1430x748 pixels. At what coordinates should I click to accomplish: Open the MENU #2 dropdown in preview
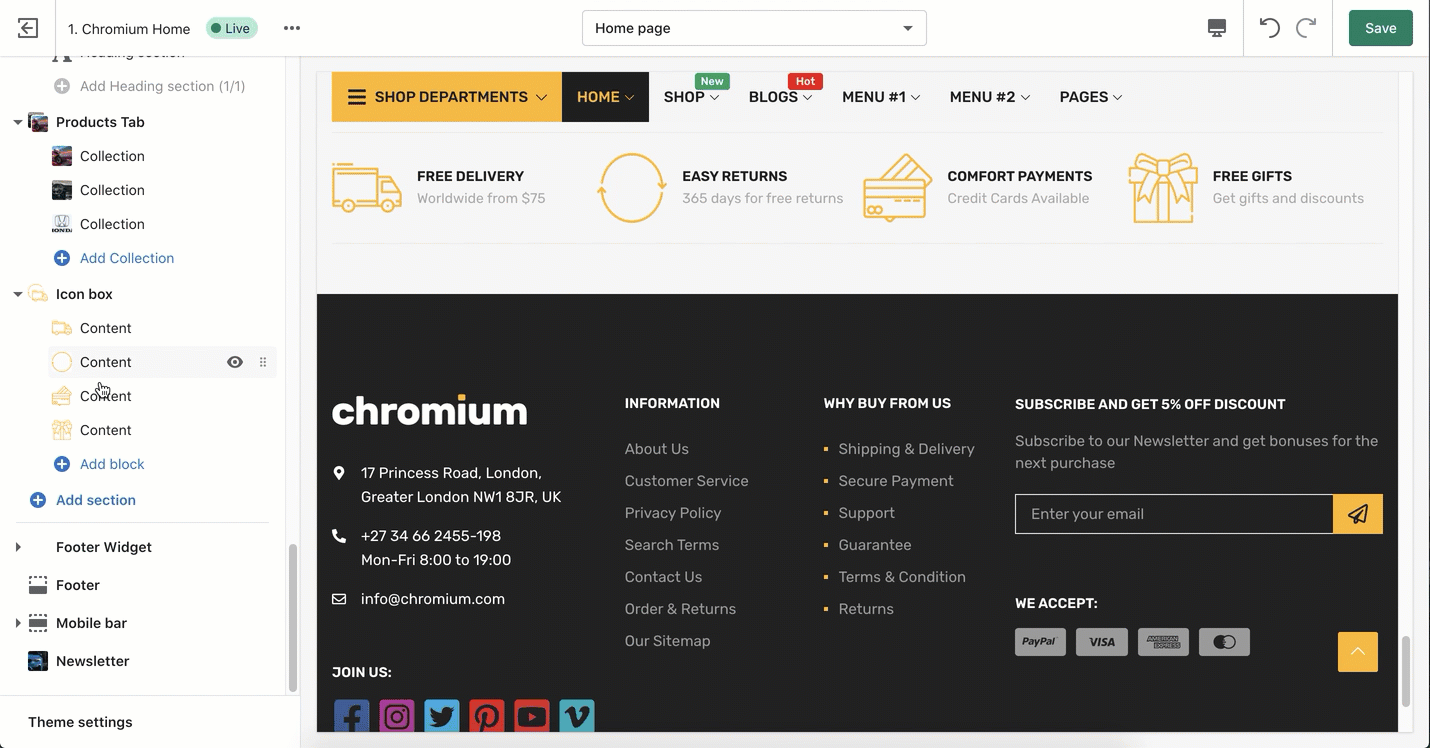[989, 97]
